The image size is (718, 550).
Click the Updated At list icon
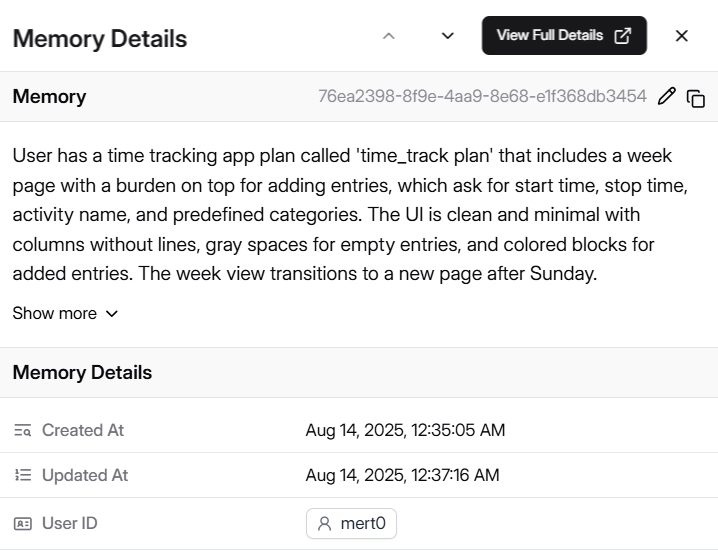point(22,475)
